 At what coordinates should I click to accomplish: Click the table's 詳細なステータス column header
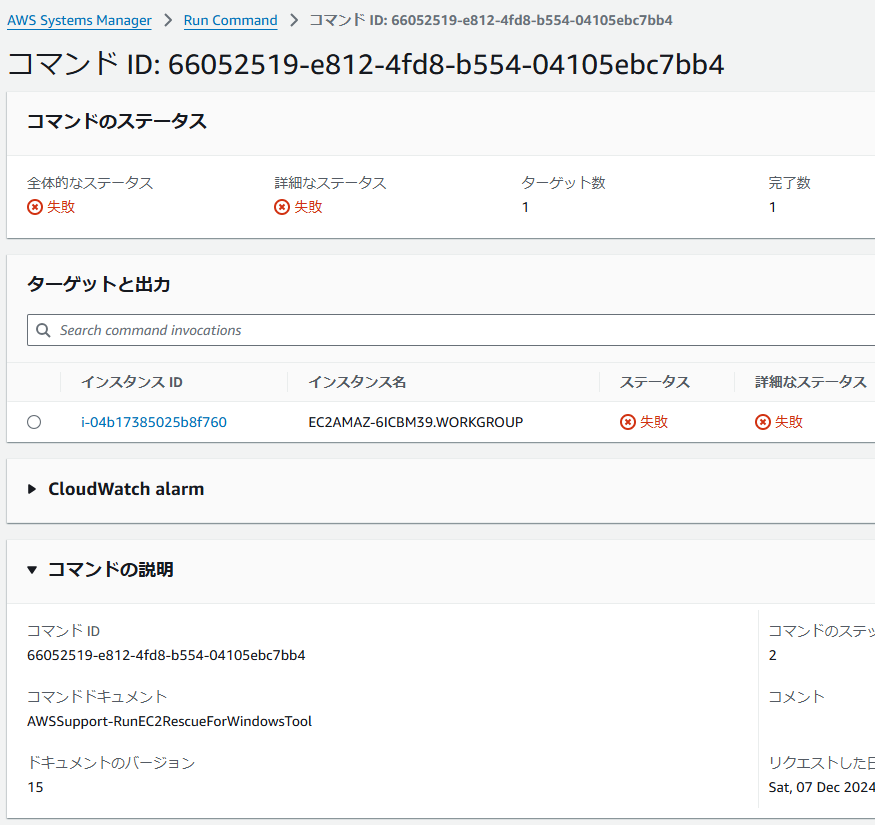pyautogui.click(x=810, y=382)
